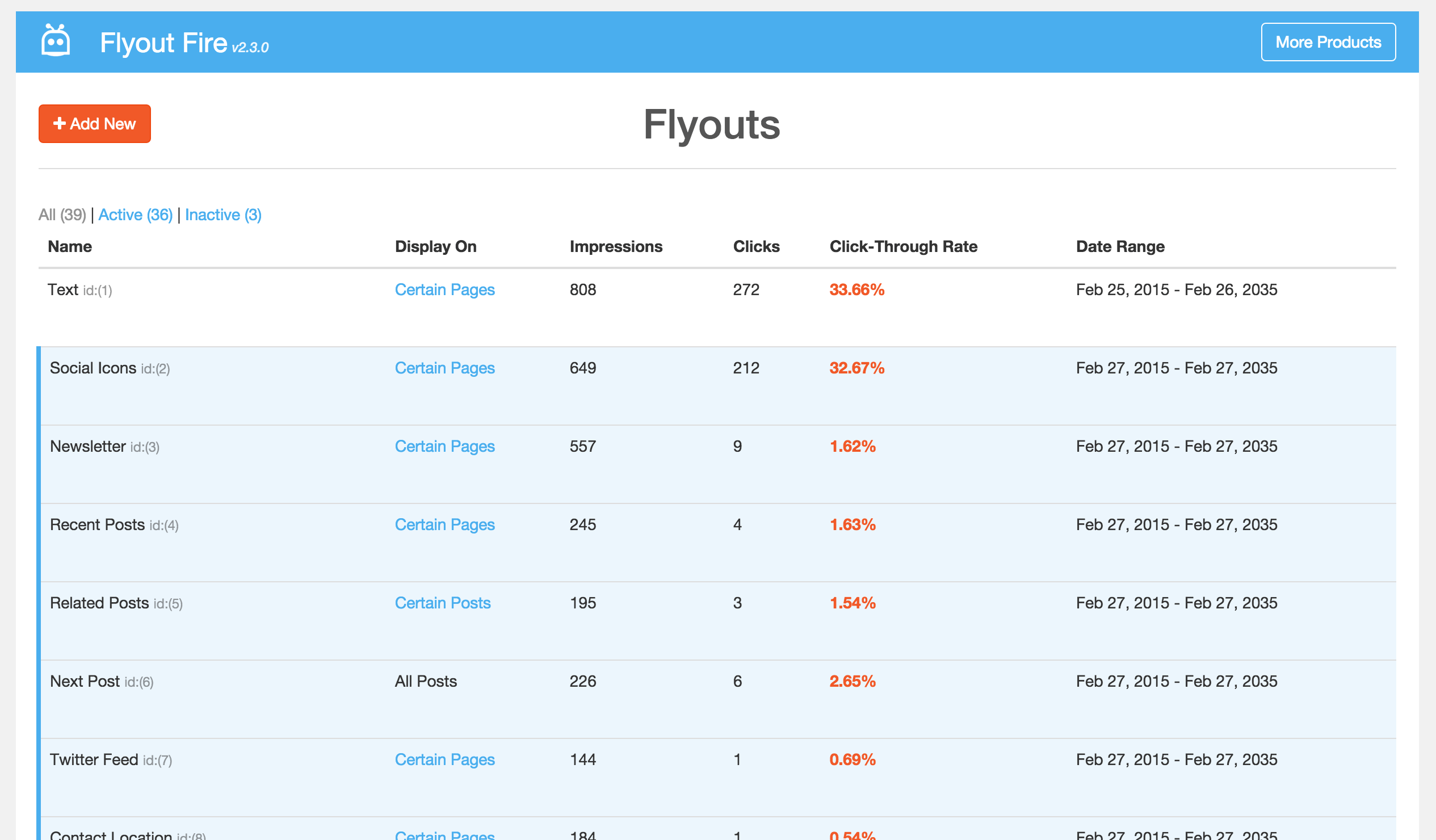Screen dimensions: 1436x840
Task: Open Certain Pages link for Newsletter row
Action: pyautogui.click(x=444, y=446)
